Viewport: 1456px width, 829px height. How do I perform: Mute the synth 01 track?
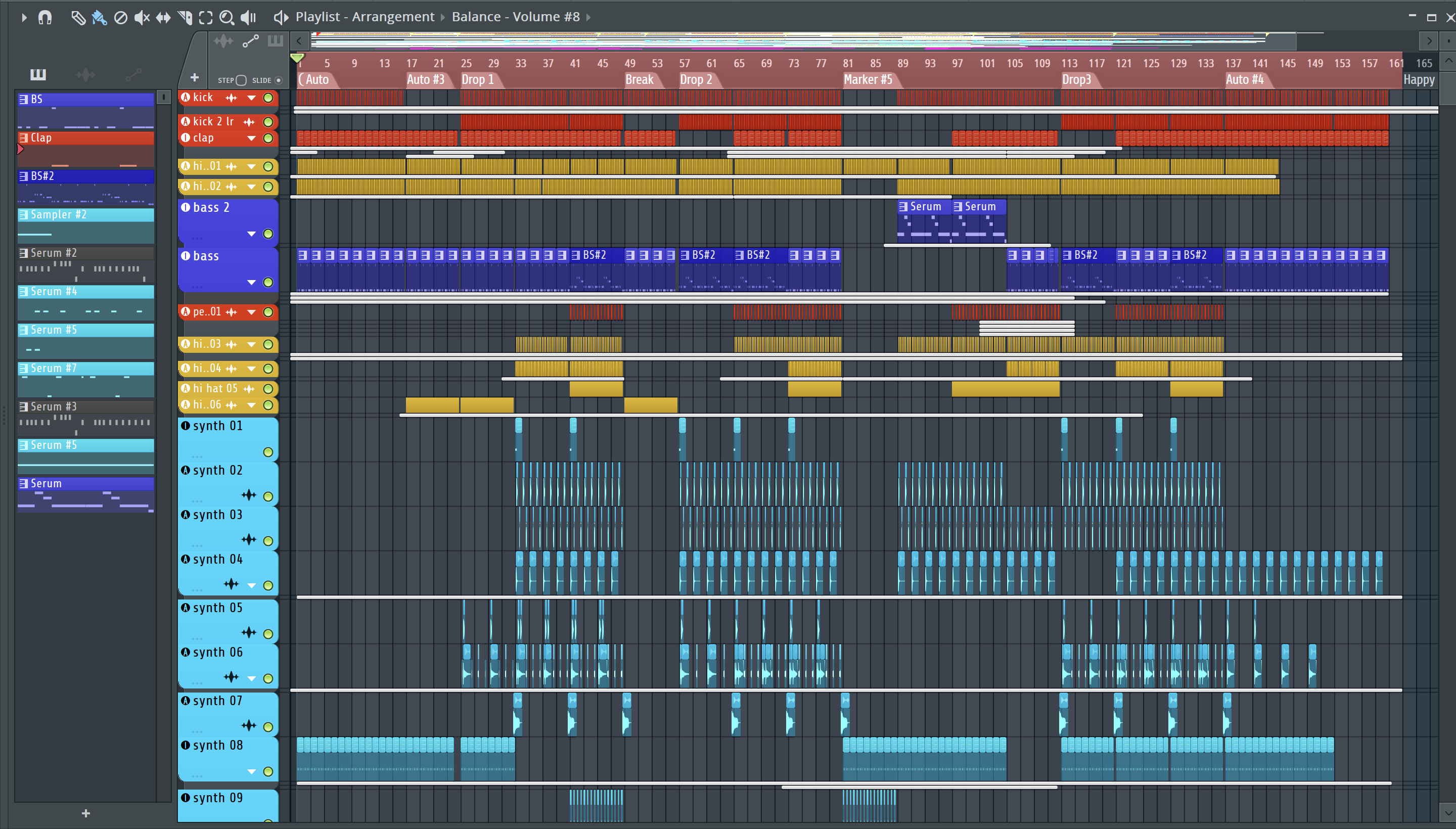click(x=268, y=452)
